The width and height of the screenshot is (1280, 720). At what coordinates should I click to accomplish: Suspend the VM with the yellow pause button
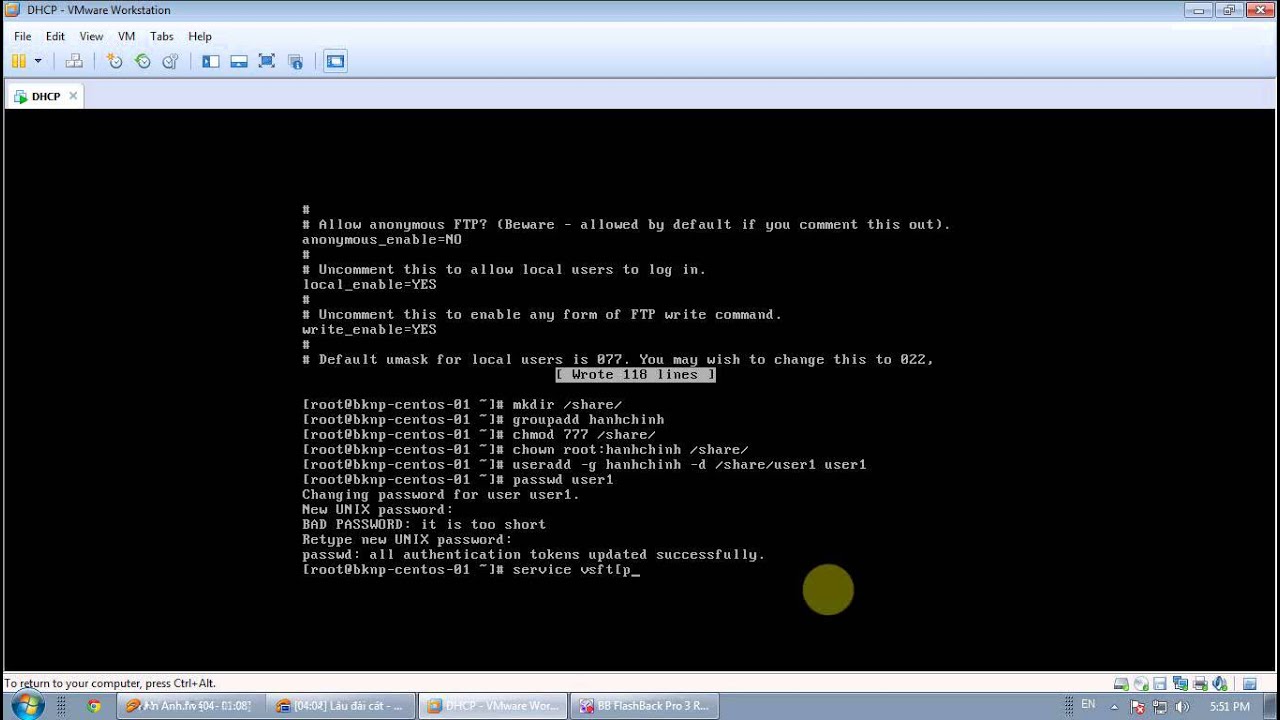pos(19,61)
